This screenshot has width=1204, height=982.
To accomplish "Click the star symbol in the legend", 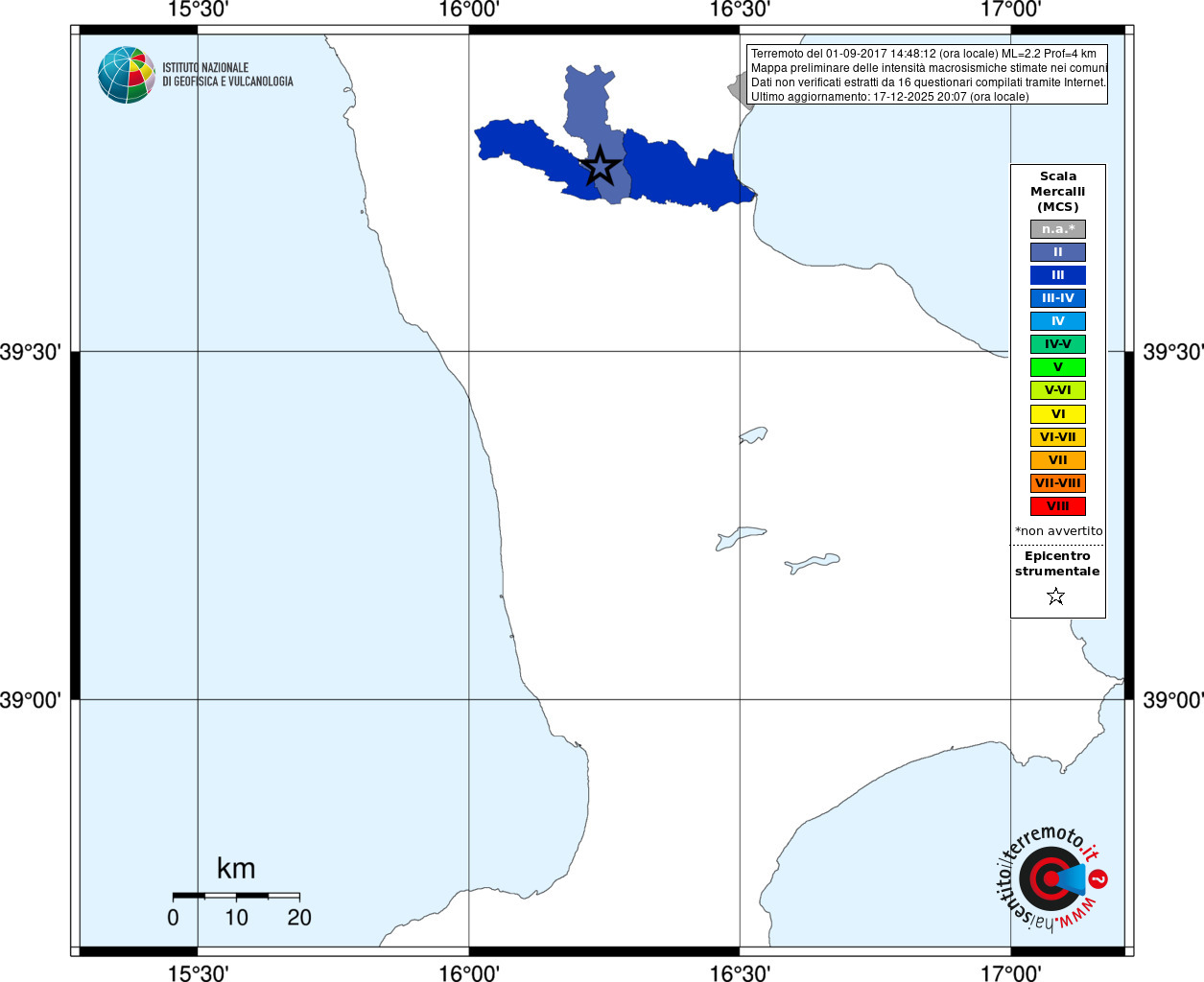I will coord(1056,596).
